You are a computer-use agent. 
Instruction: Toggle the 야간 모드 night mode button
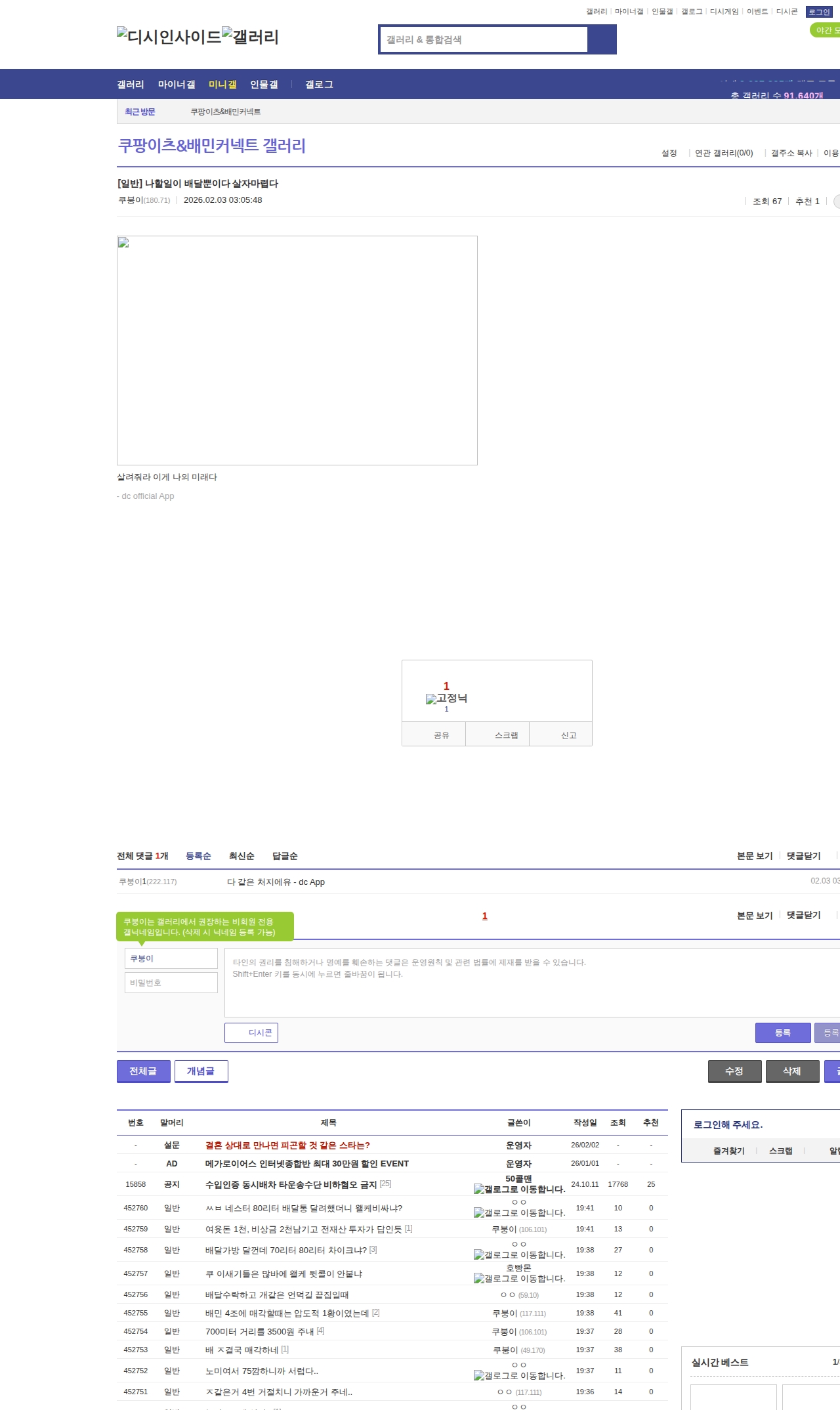pyautogui.click(x=826, y=30)
